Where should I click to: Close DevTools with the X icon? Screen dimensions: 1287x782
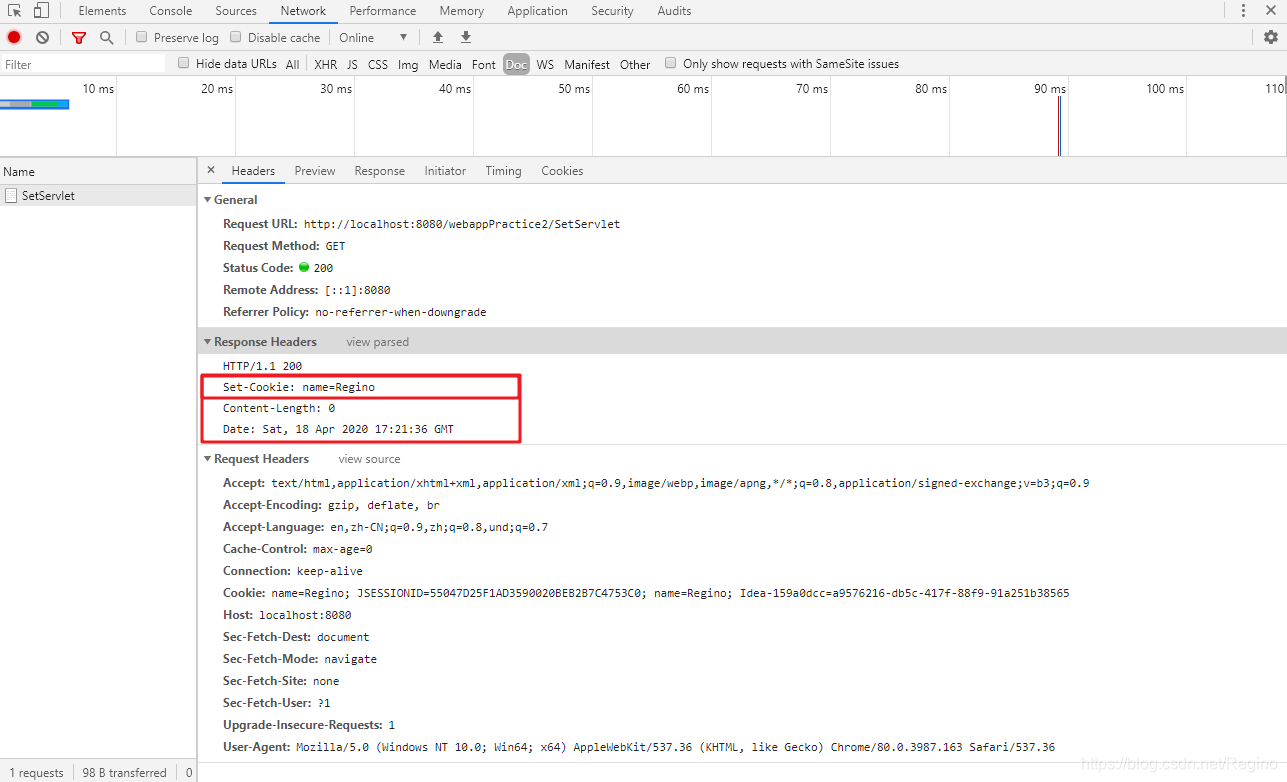[x=1271, y=11]
